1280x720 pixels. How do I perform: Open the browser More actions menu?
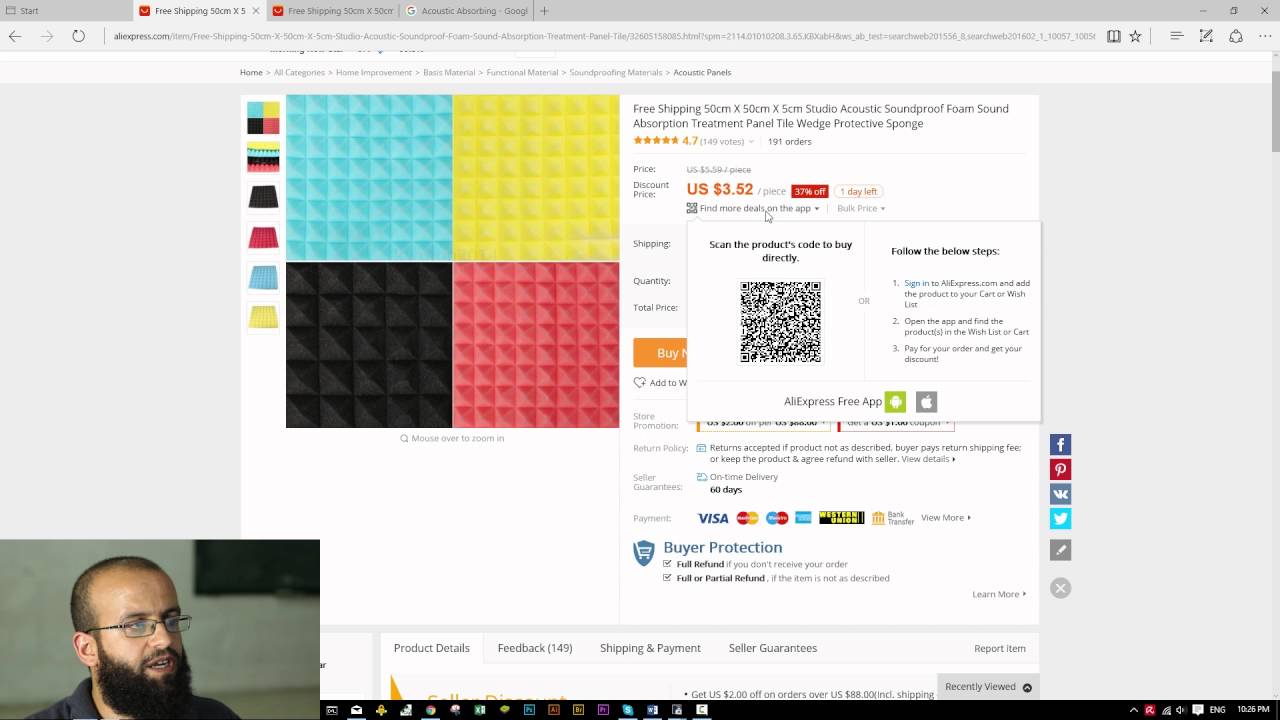1265,36
